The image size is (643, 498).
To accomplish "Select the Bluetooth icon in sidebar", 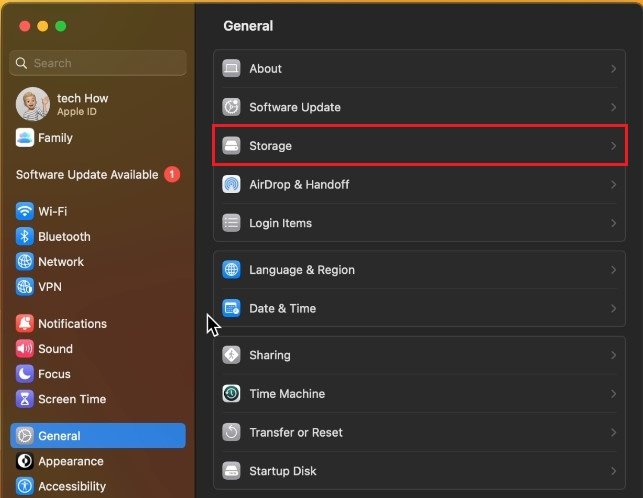I will [25, 237].
